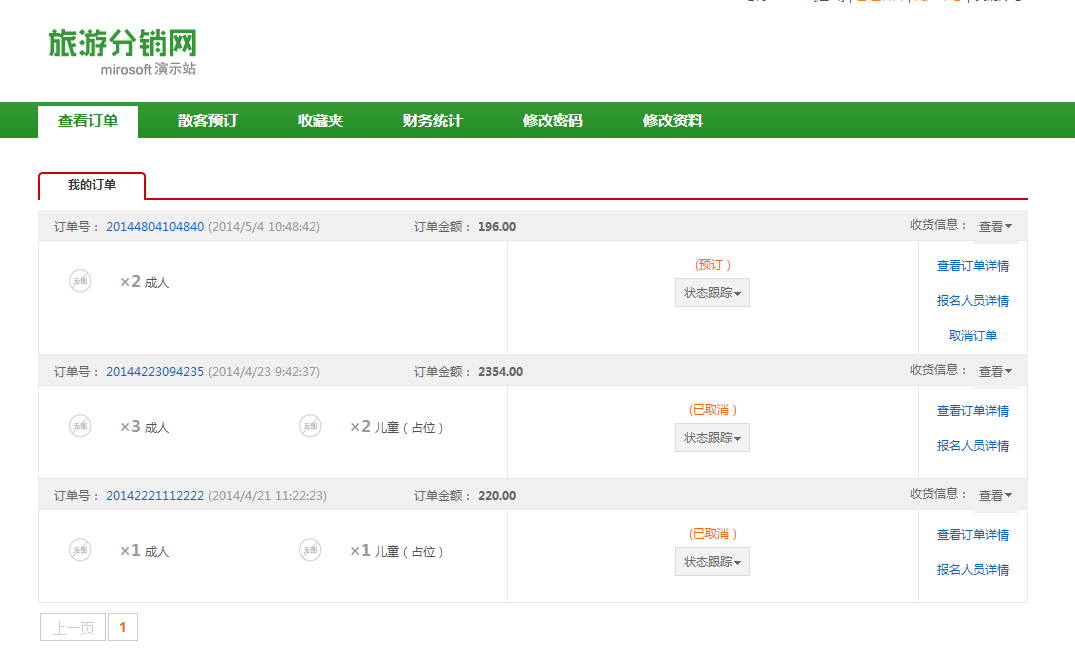Click the 上一页 previous page button

click(73, 627)
